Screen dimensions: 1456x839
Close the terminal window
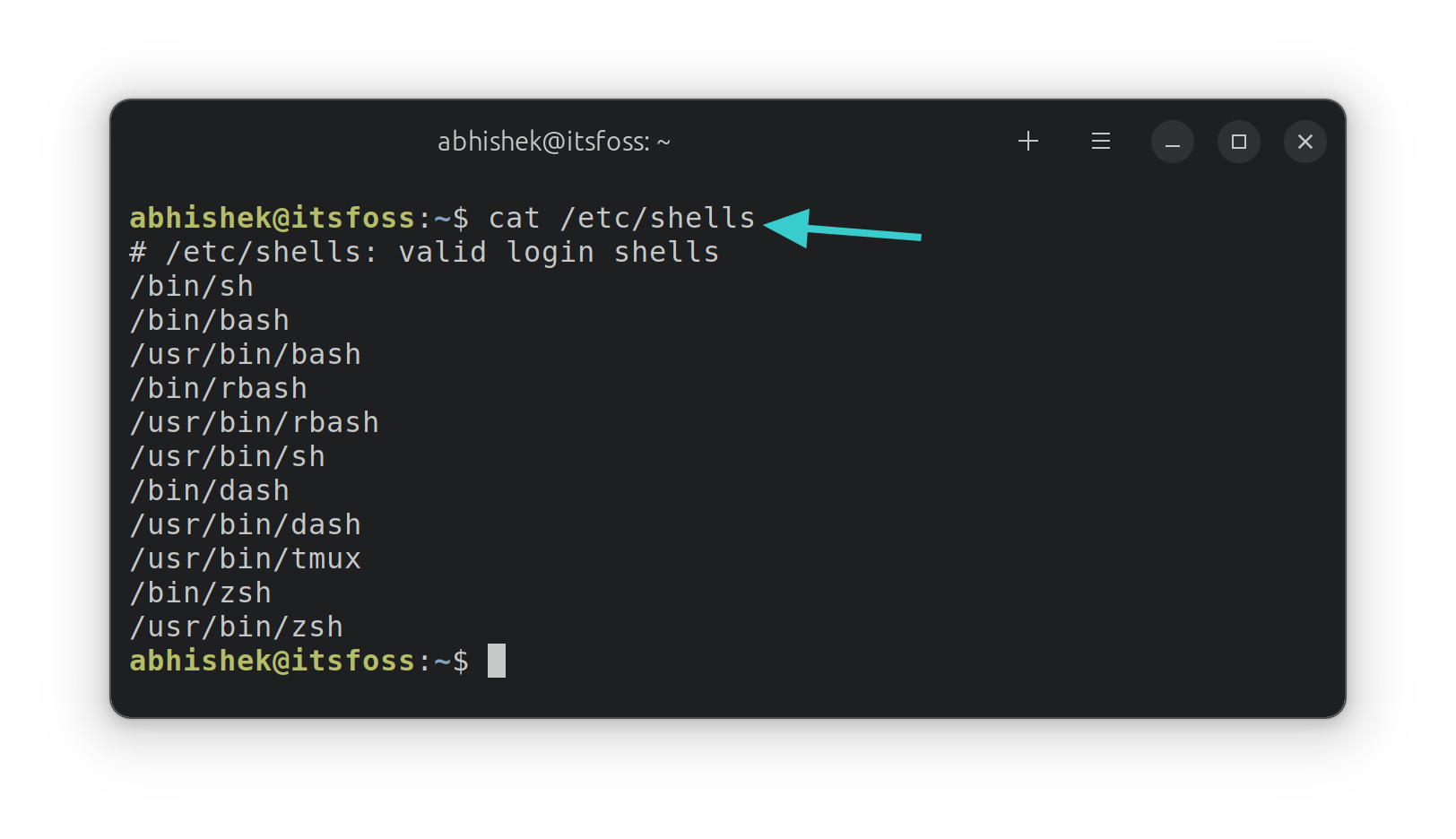point(1304,142)
